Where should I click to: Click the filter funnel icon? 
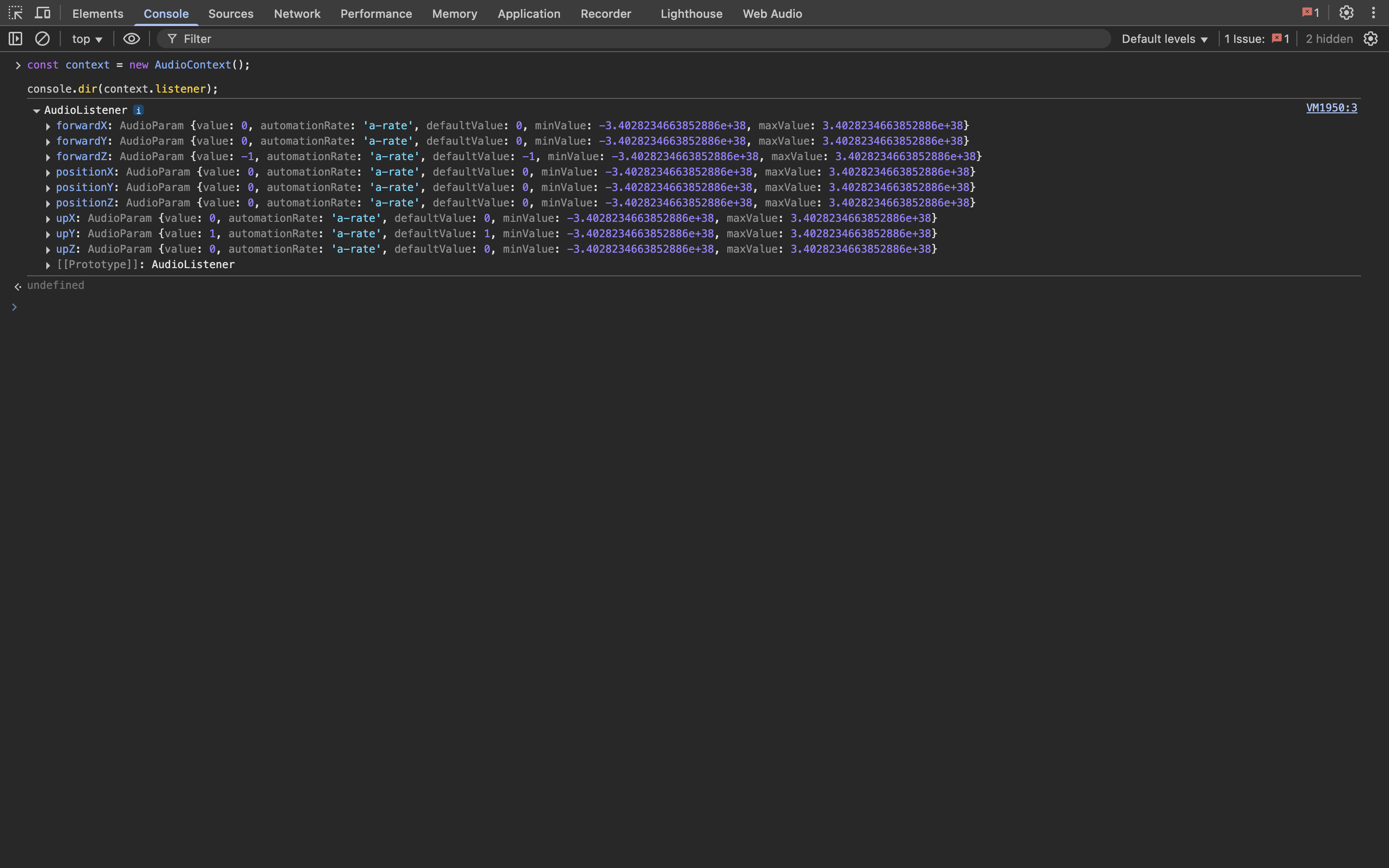click(x=172, y=39)
